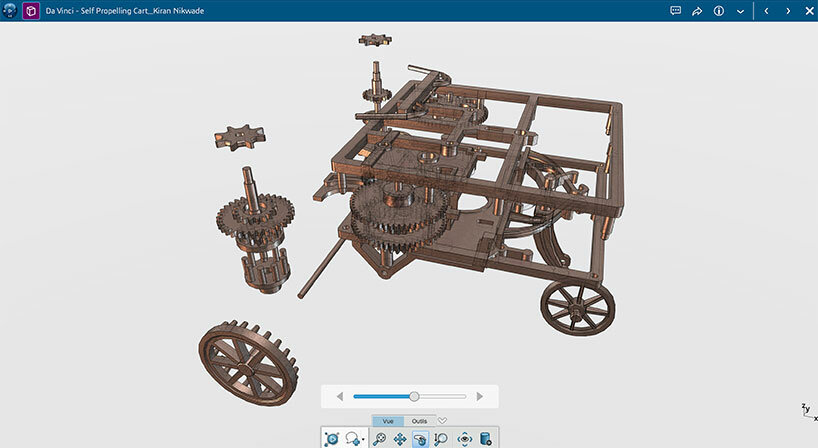Screen dimensions: 818x448
Task: Go to the previous item with left chevron
Action: (766, 11)
